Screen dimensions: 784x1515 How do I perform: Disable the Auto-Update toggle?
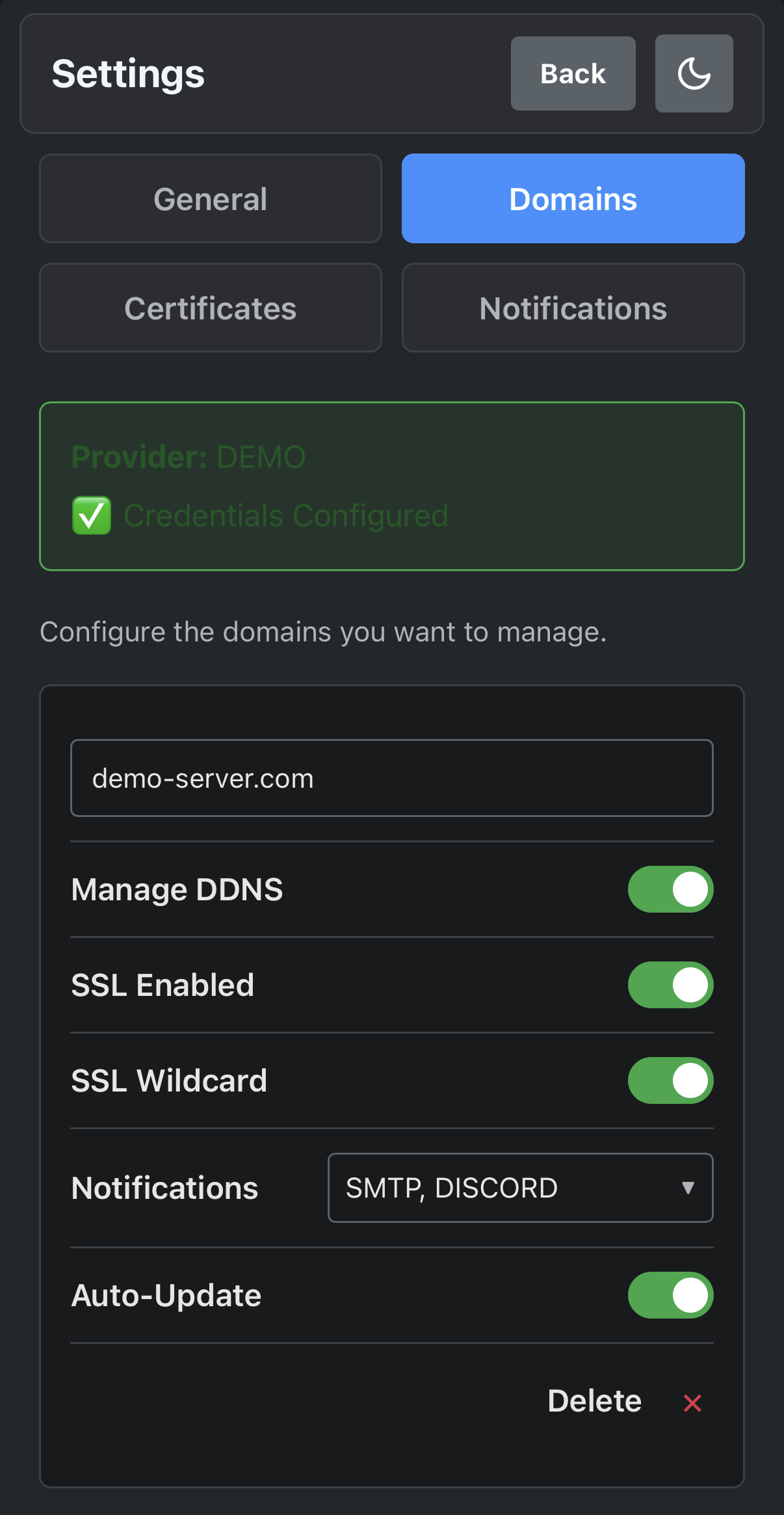670,1295
